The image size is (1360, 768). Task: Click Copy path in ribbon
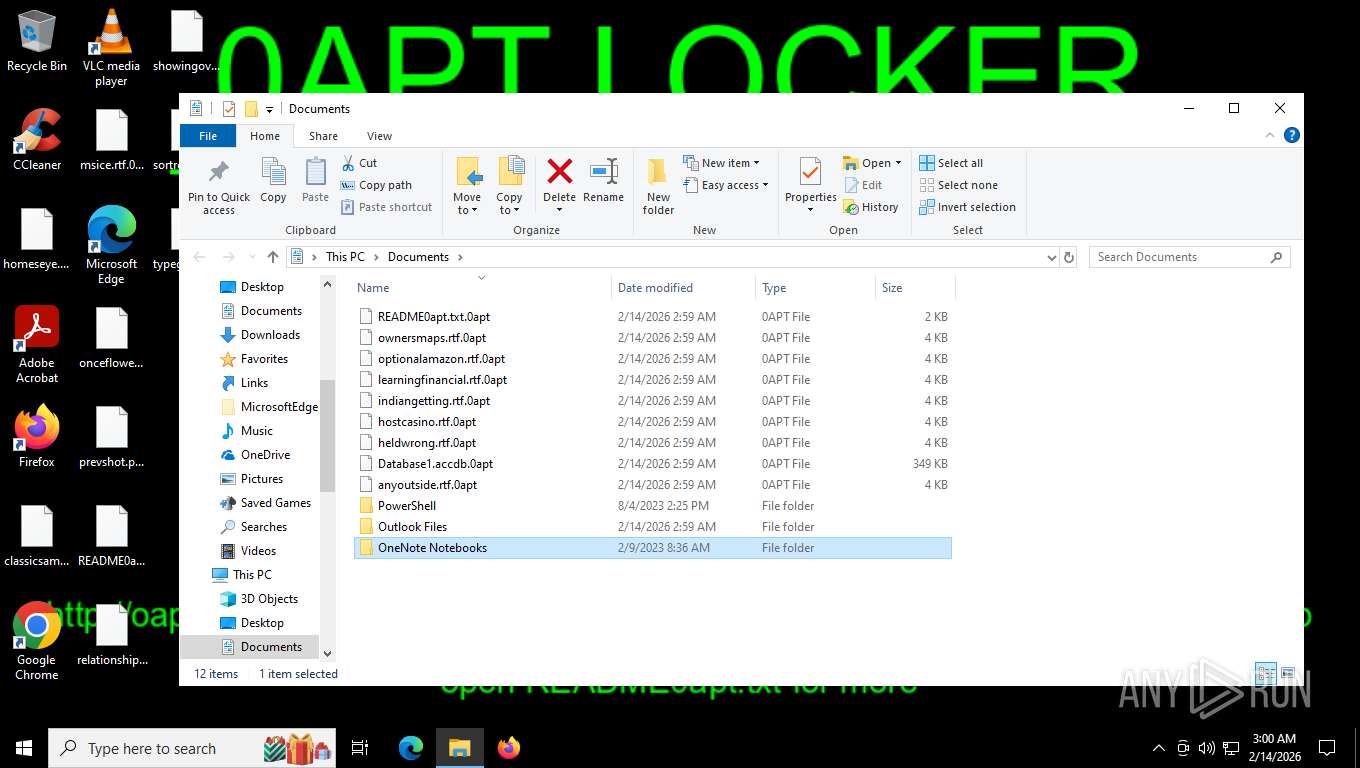[376, 185]
